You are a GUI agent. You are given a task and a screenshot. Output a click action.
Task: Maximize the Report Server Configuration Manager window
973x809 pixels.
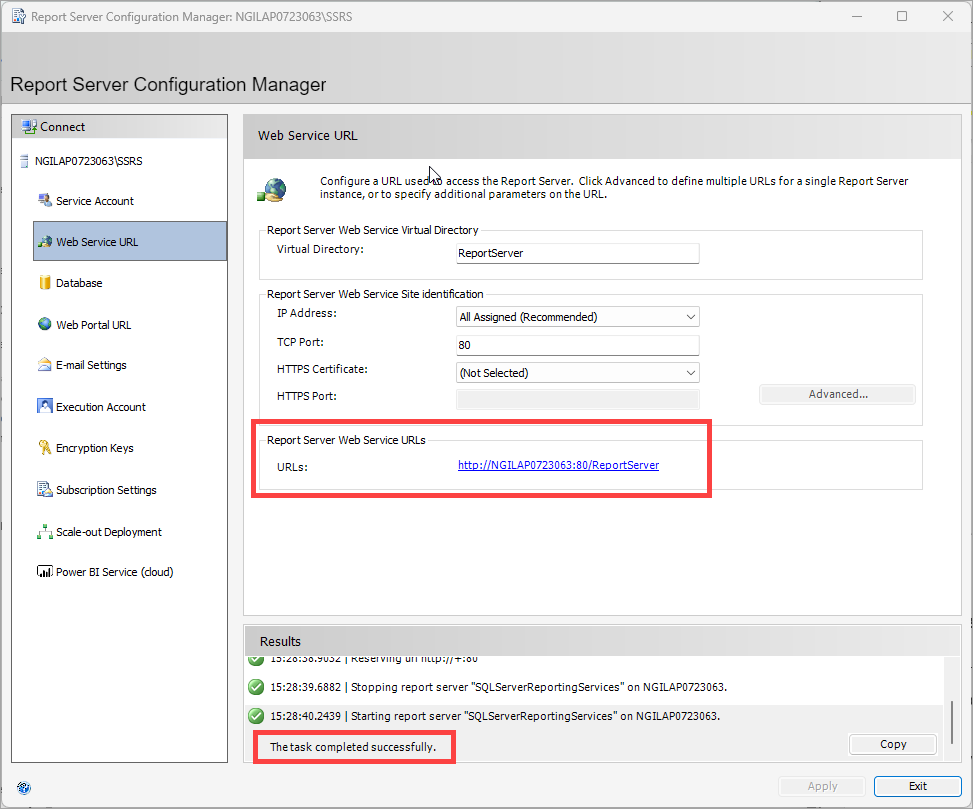pos(902,16)
